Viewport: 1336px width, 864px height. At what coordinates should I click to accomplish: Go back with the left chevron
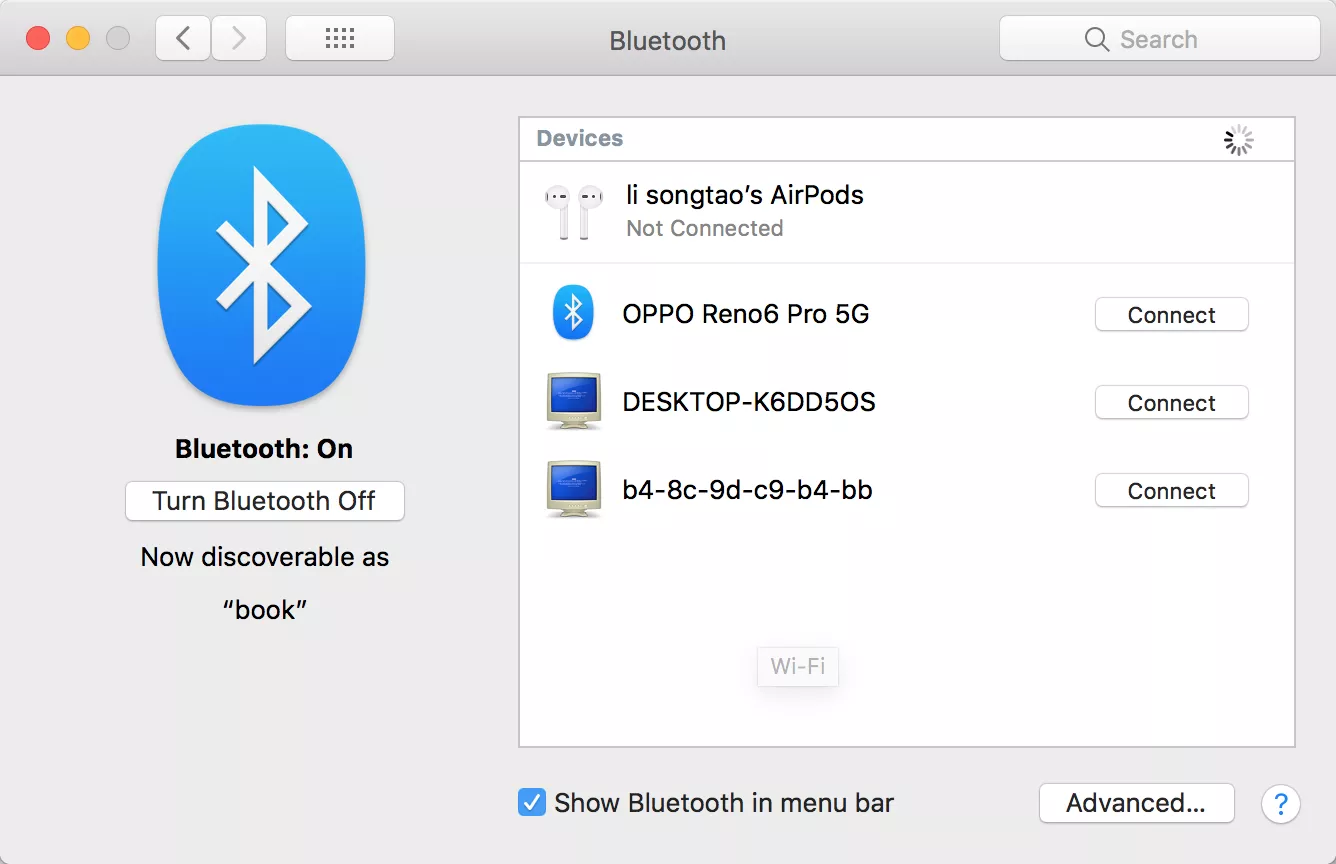pos(183,39)
